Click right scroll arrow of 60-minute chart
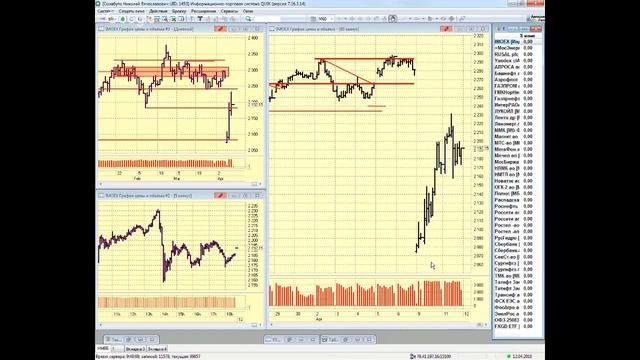The height and width of the screenshot is (360, 640). click(486, 325)
